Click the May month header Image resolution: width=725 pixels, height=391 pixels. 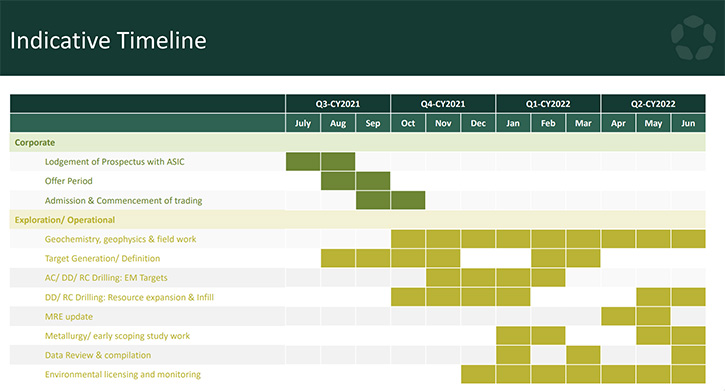pos(653,123)
